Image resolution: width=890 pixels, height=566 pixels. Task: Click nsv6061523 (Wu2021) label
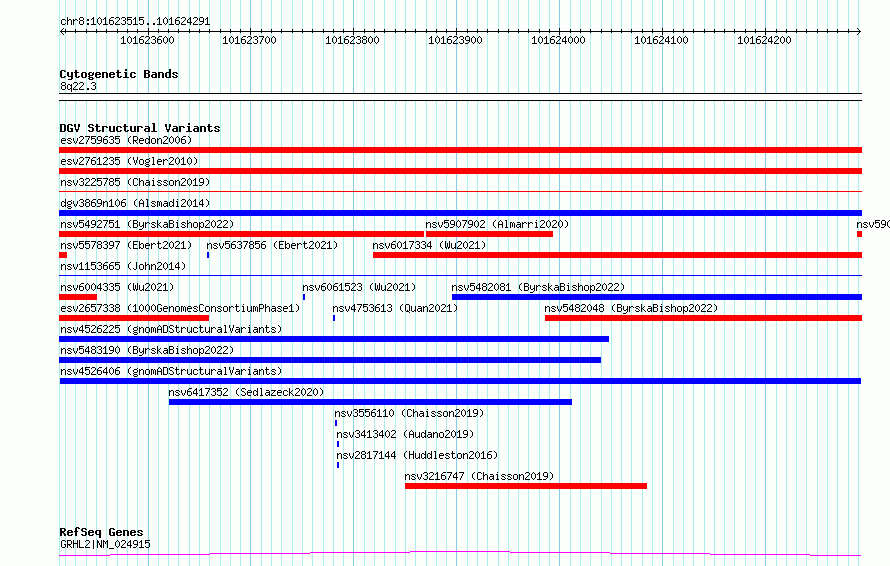tap(359, 287)
